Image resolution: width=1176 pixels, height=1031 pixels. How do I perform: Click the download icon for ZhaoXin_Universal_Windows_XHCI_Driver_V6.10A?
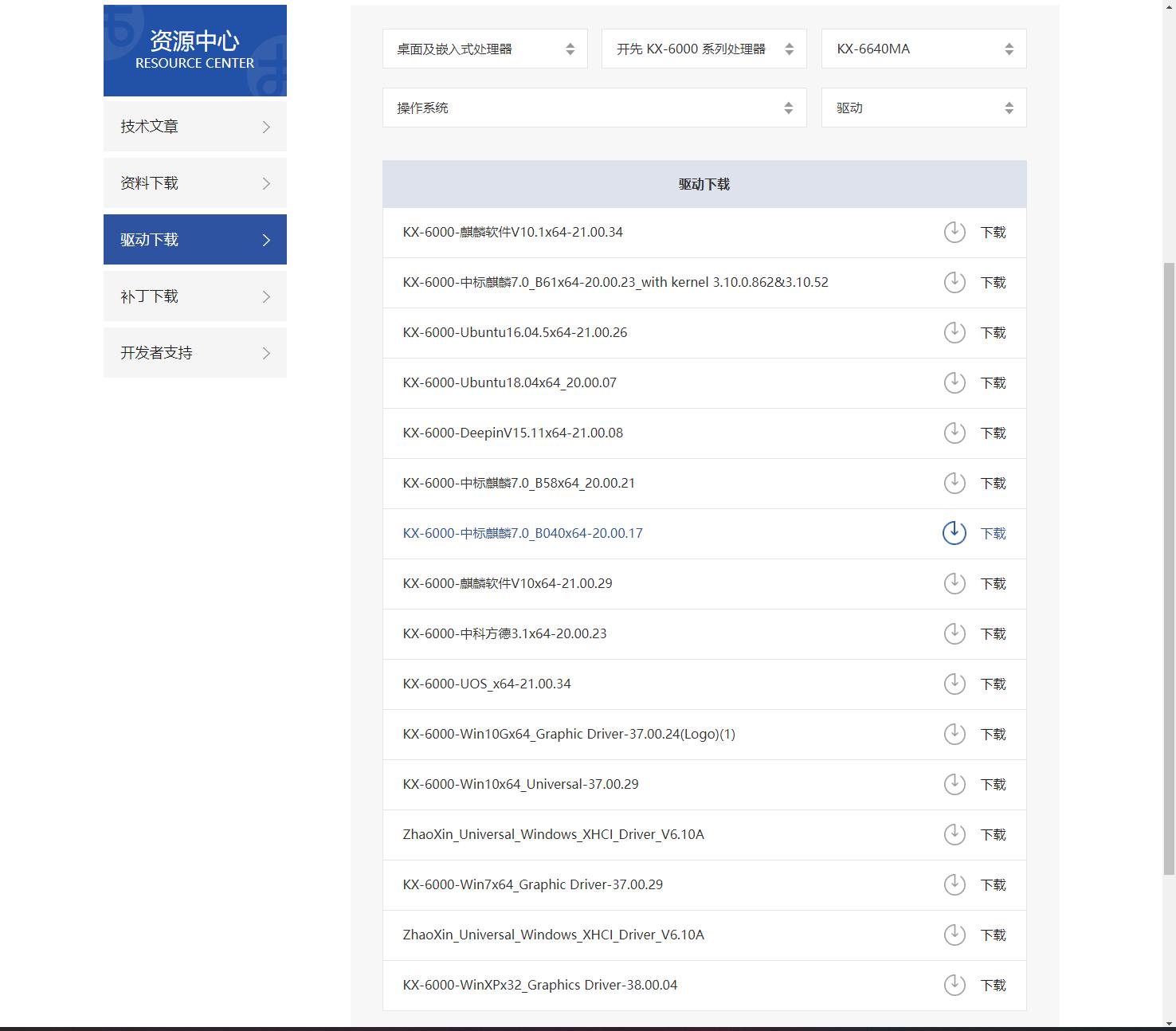(x=954, y=834)
